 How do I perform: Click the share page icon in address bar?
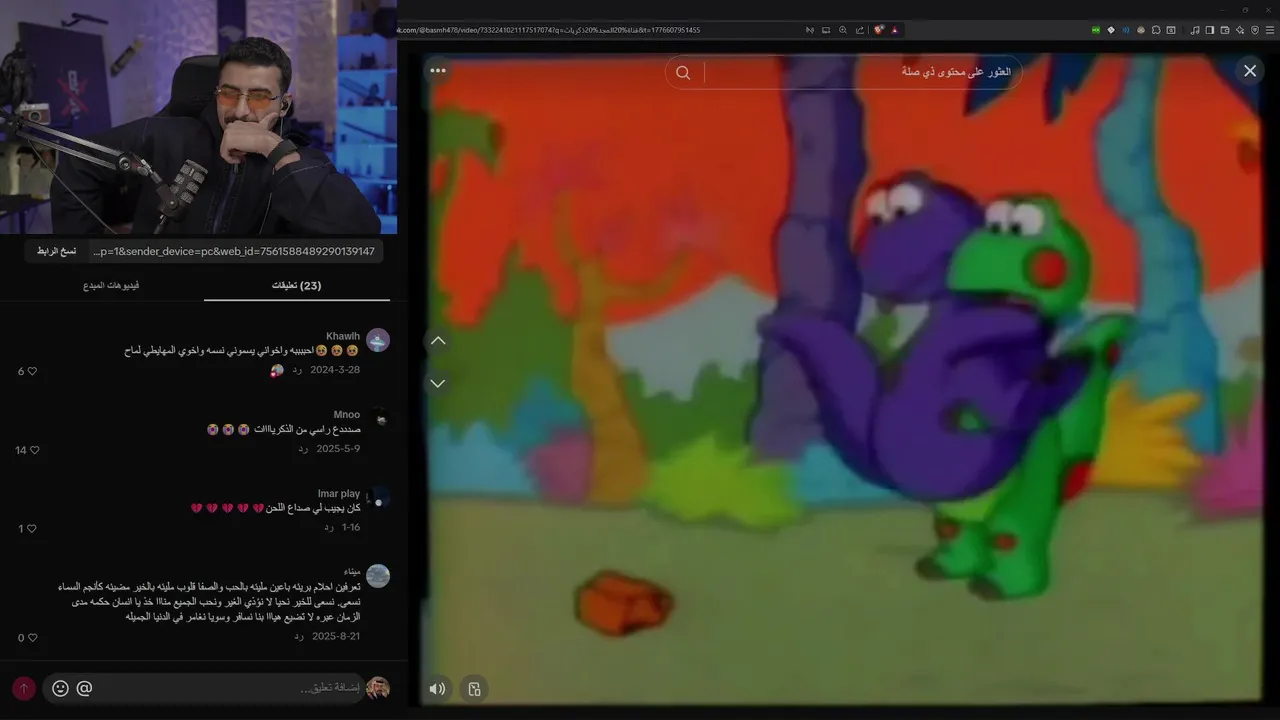coord(860,30)
